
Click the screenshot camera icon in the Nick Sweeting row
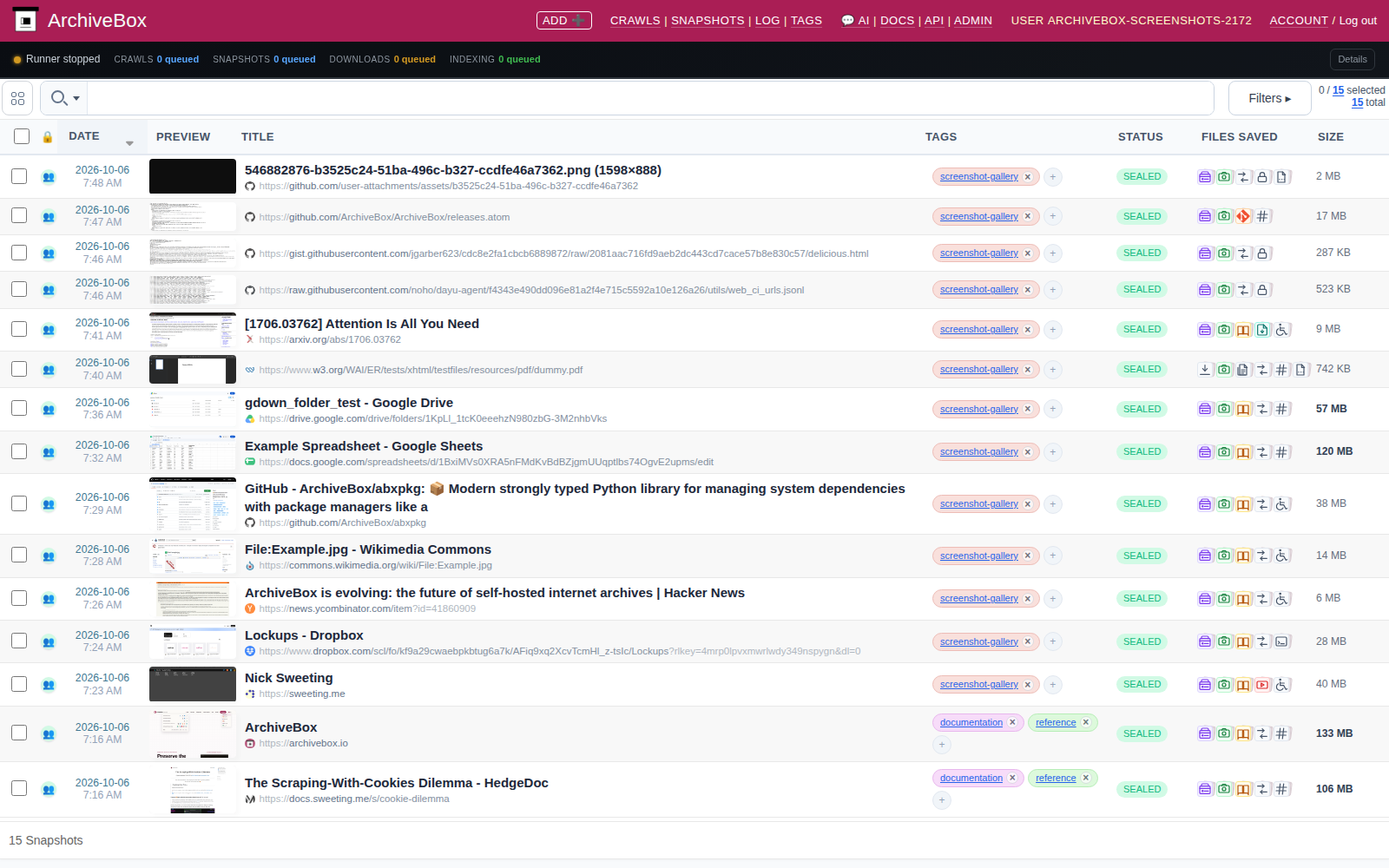1224,685
